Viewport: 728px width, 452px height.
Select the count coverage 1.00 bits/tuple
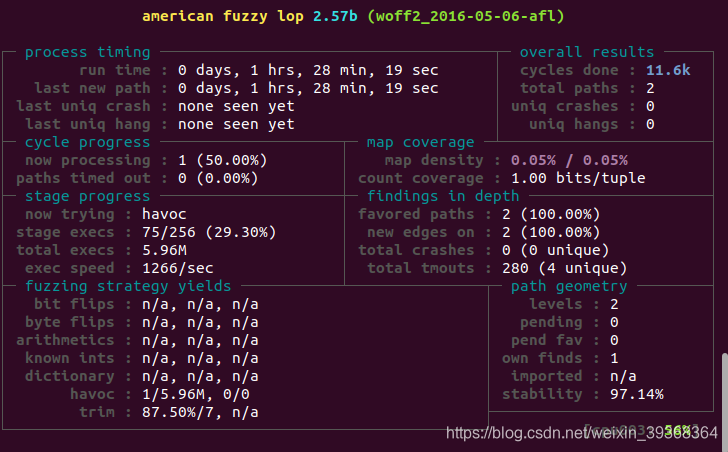coord(578,179)
